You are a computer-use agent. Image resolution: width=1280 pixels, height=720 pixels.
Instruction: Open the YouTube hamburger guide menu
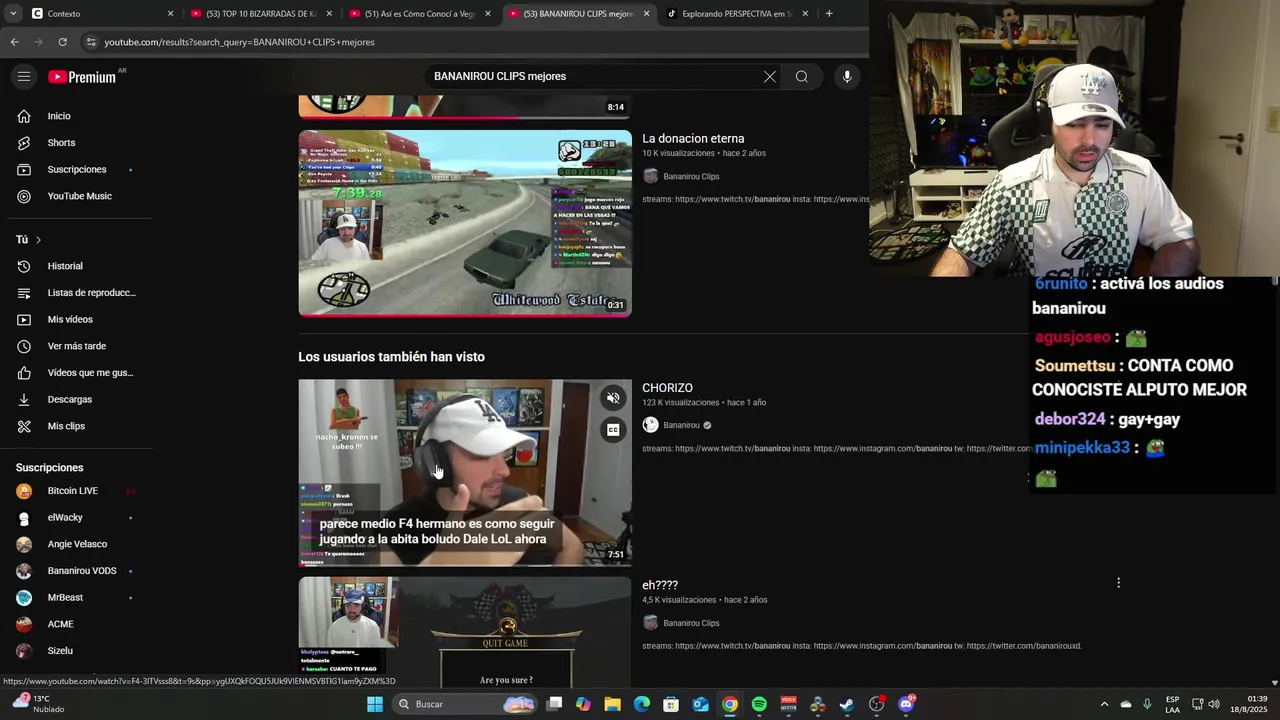coord(24,77)
